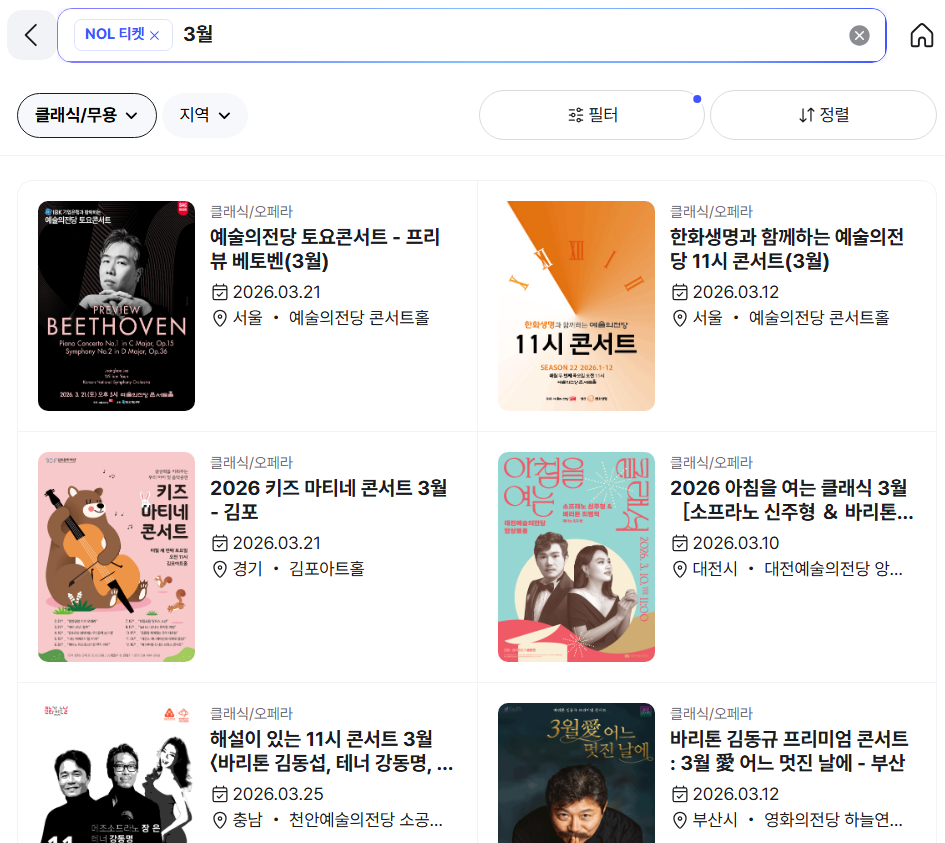Open the 필터 filter options
The height and width of the screenshot is (843, 945).
[592, 115]
